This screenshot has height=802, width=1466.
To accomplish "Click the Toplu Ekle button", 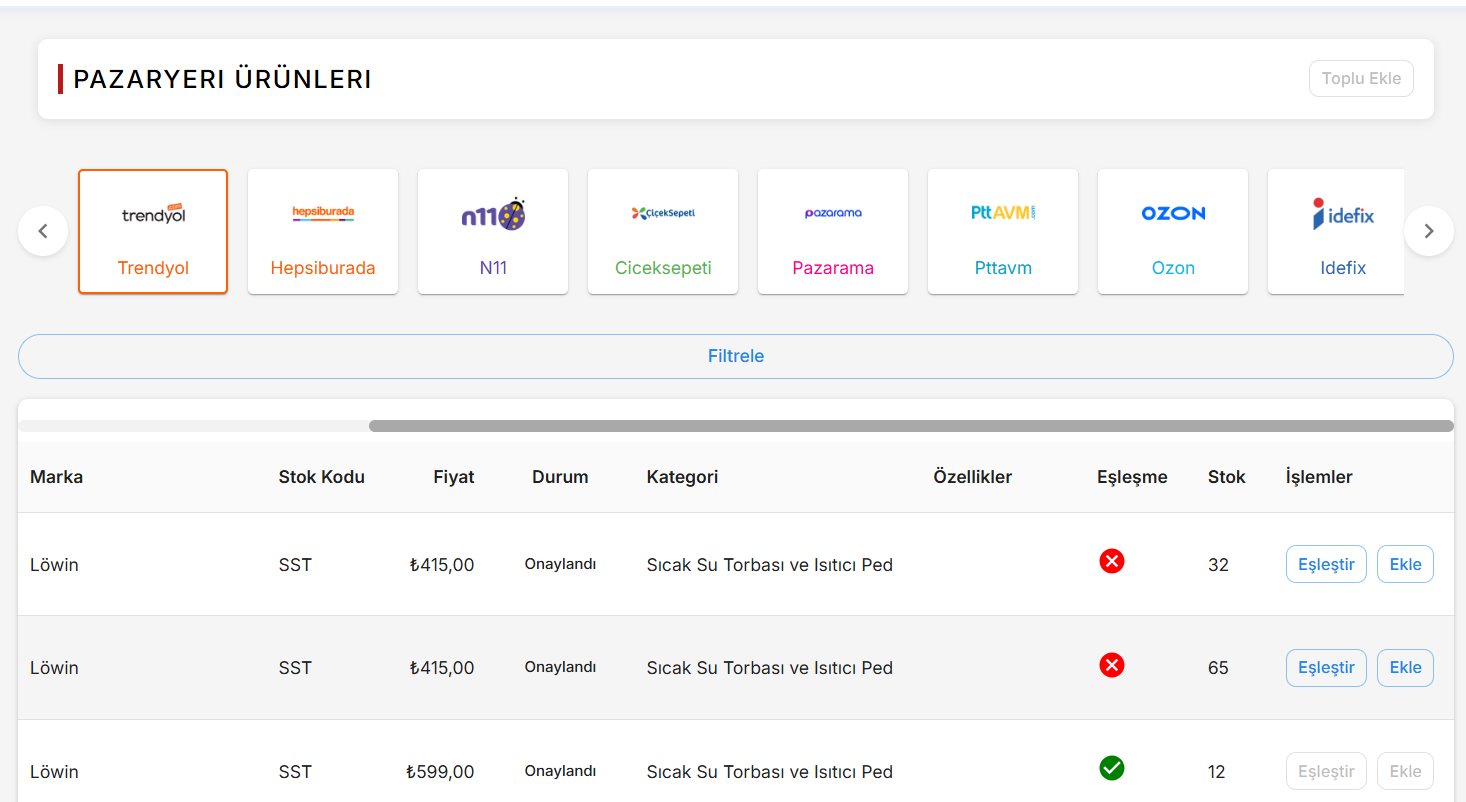I will [x=1361, y=78].
